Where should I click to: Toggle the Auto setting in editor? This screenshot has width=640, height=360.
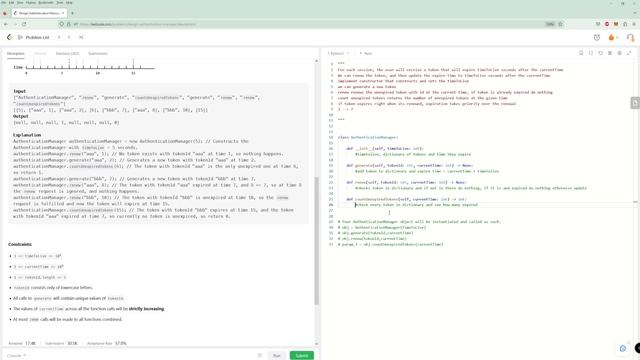367,53
